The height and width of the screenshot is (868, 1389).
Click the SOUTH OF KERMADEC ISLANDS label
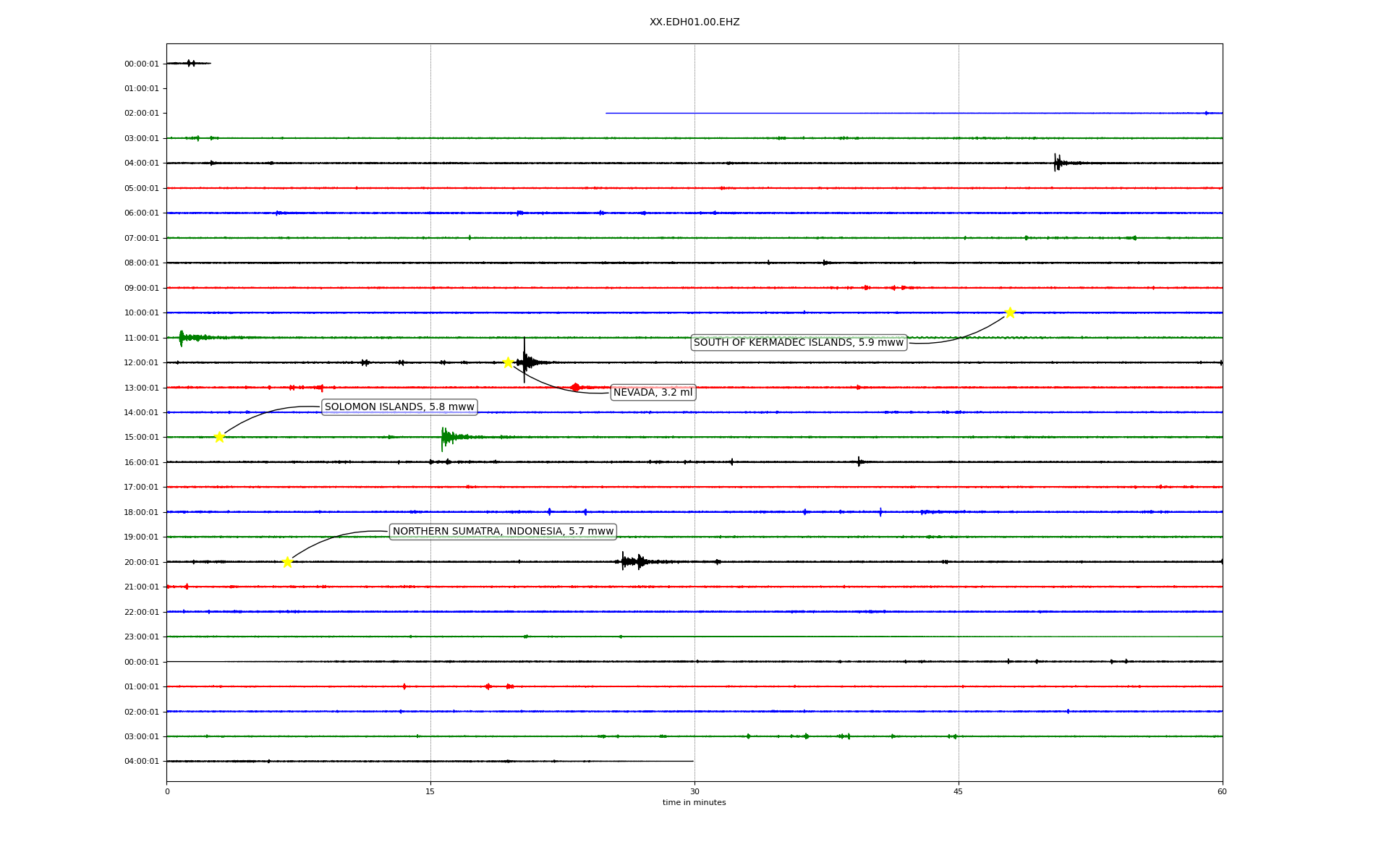799,343
